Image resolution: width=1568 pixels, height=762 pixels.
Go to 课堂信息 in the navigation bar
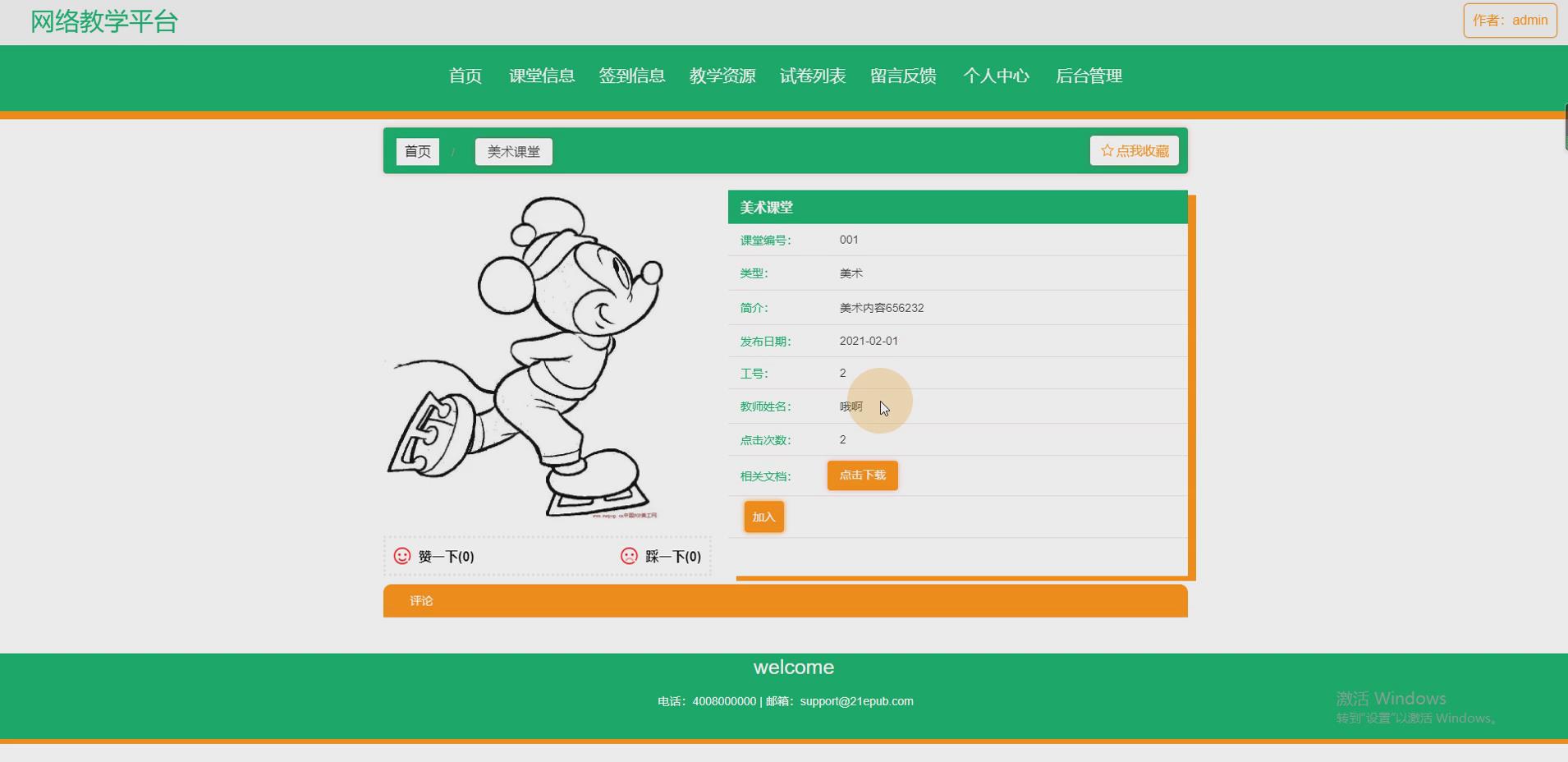tap(542, 76)
